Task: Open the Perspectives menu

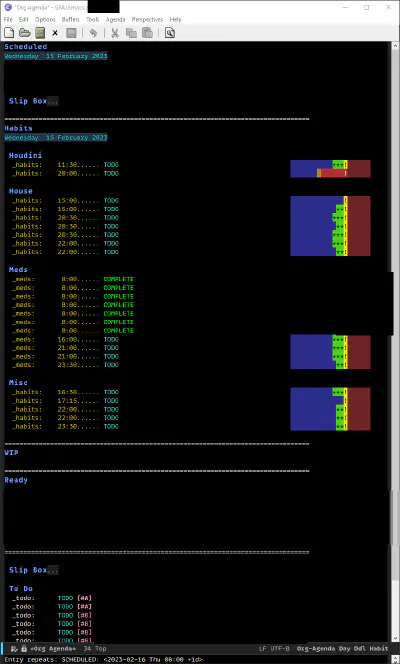Action: pyautogui.click(x=147, y=19)
